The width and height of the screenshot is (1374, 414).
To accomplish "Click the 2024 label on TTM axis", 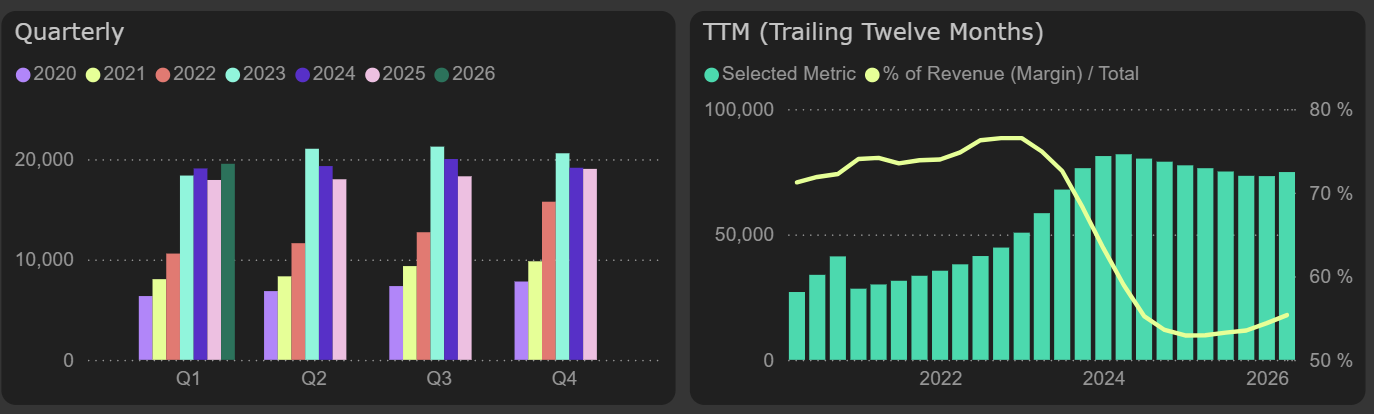I will point(1104,379).
